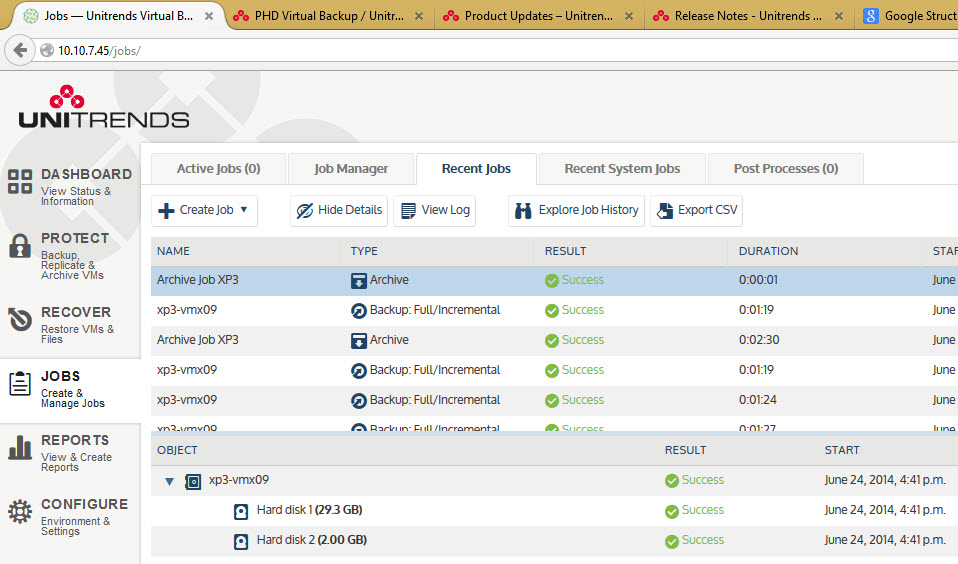Open the Job Manager tab
This screenshot has height=564, width=958.
coord(351,169)
